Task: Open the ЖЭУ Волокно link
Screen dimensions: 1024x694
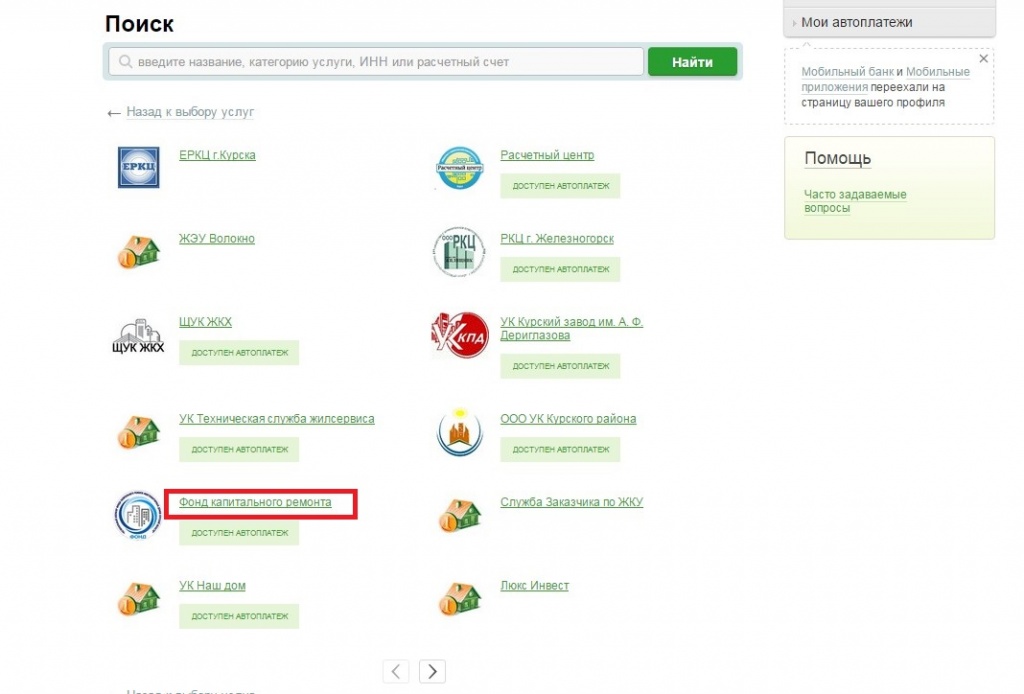Action: pos(217,238)
